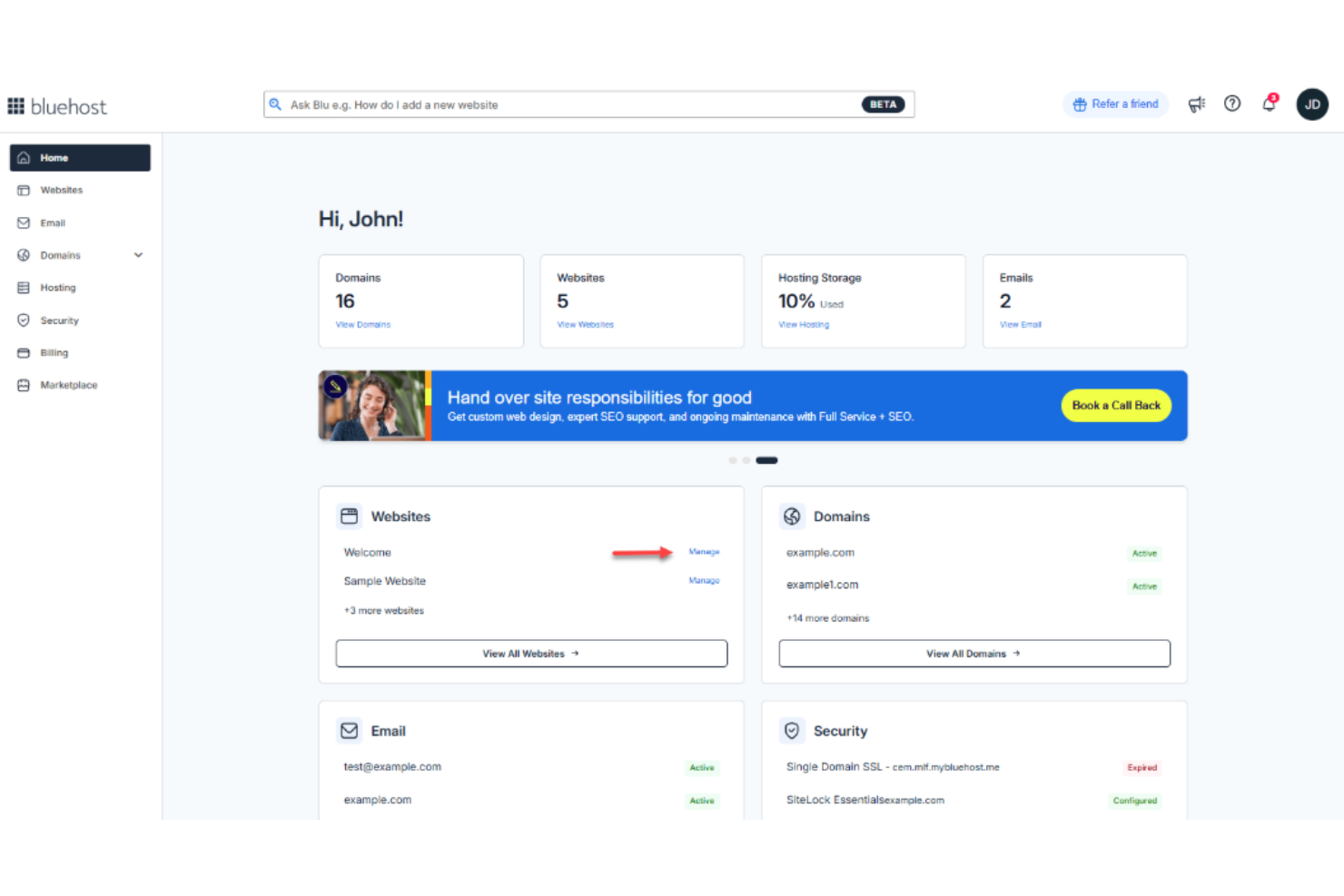The width and height of the screenshot is (1344, 896).
Task: Open the JD profile avatar menu
Action: (x=1312, y=103)
